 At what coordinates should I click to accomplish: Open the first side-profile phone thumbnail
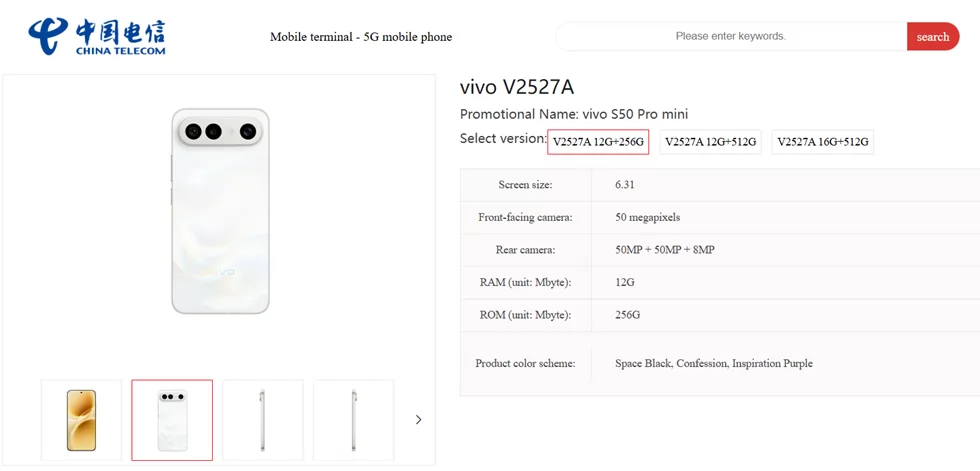262,420
